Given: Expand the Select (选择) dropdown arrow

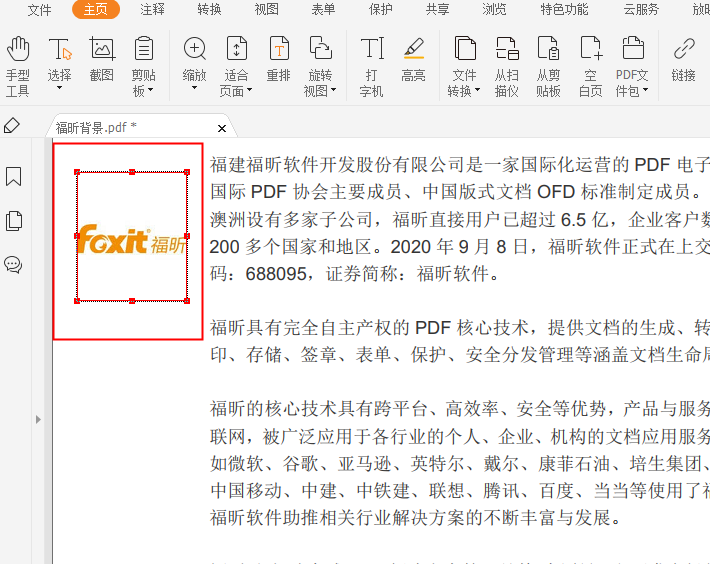Looking at the screenshot, I should click(x=59, y=88).
